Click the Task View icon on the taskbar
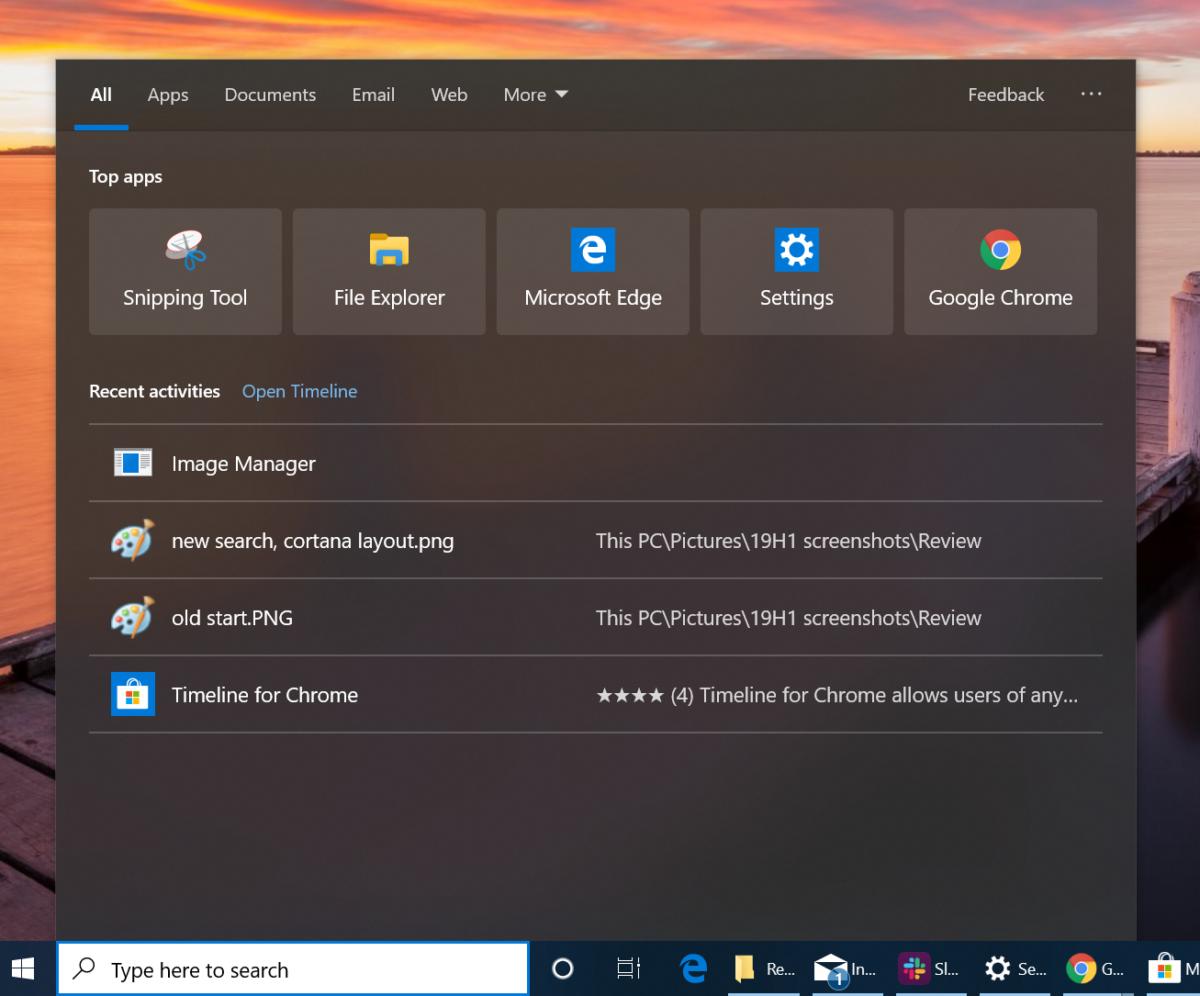The image size is (1200, 996). pyautogui.click(x=627, y=968)
